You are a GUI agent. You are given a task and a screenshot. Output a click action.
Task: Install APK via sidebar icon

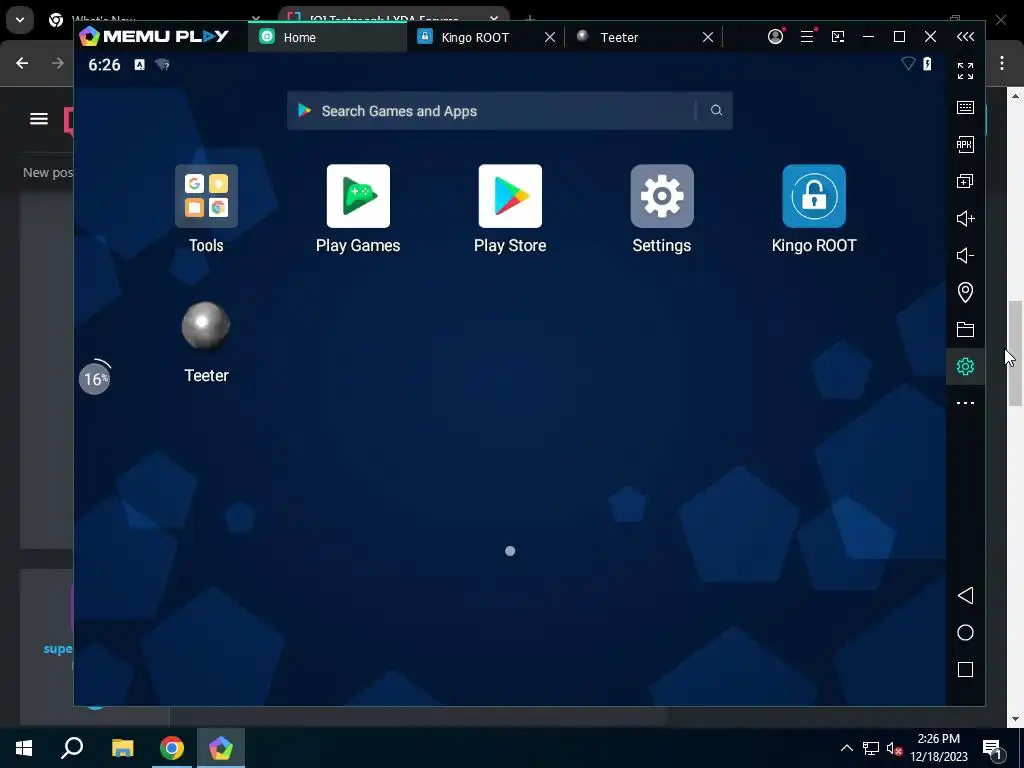point(965,144)
